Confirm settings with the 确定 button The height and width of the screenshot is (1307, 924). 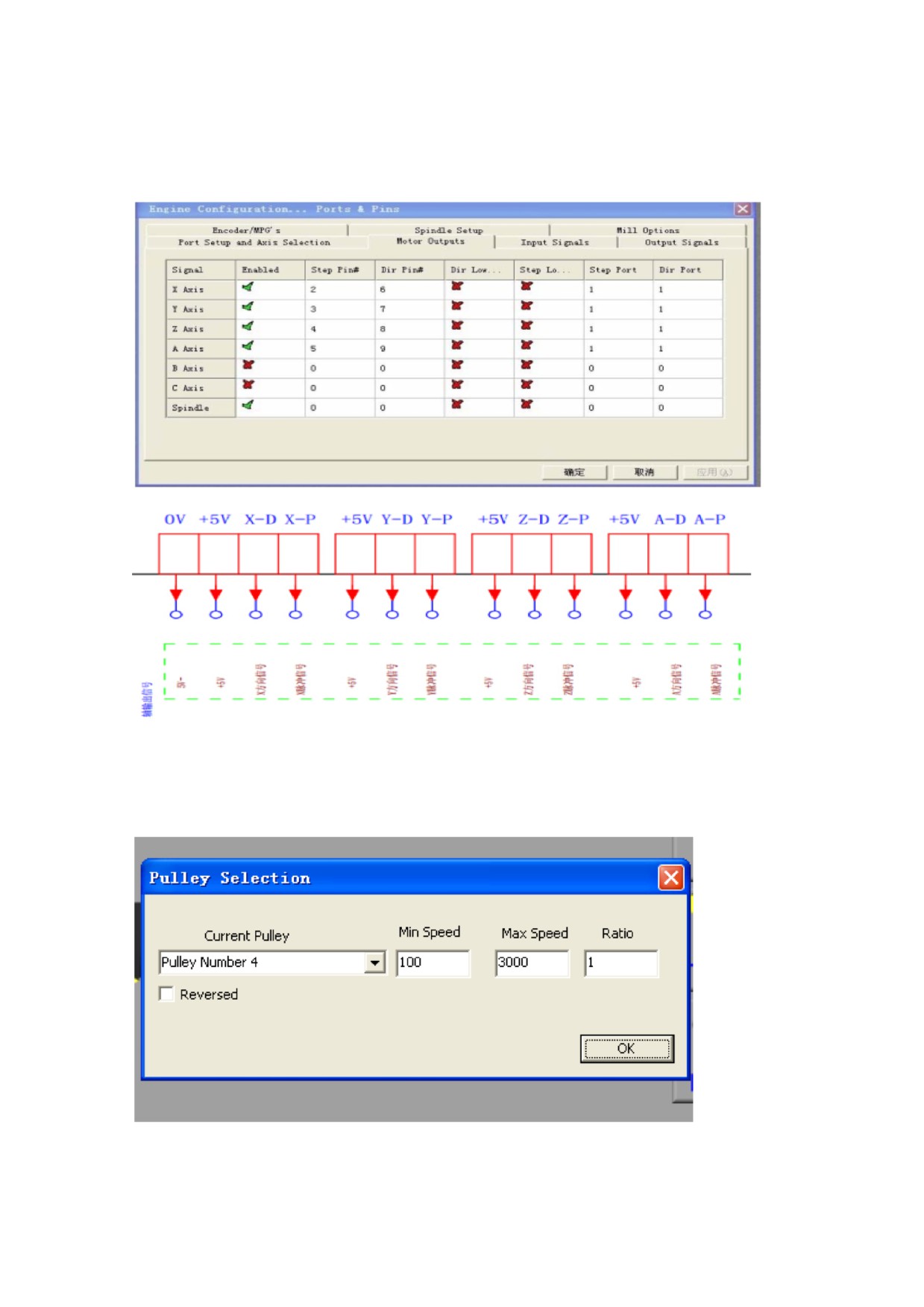click(x=574, y=472)
